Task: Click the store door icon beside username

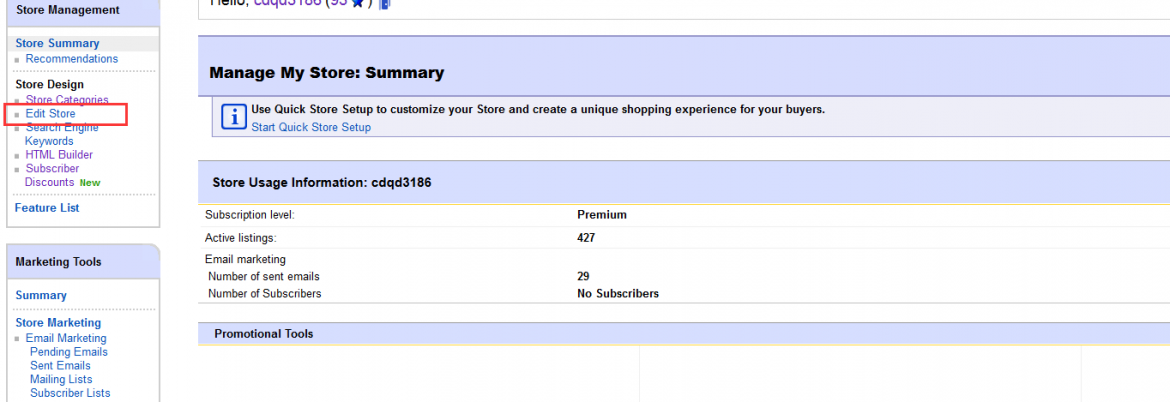Action: [385, 3]
